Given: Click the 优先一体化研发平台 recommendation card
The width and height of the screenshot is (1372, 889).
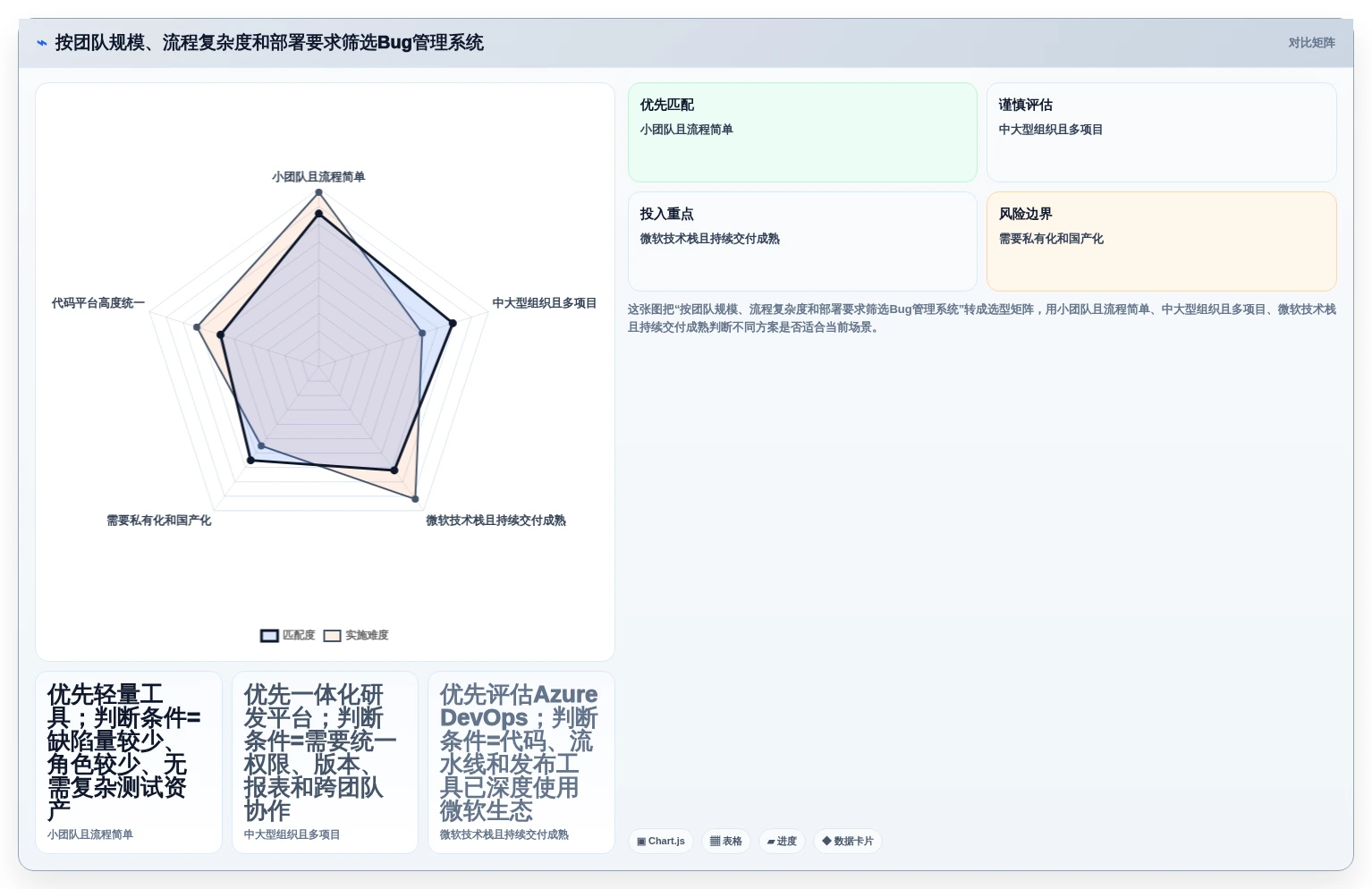Looking at the screenshot, I should (325, 762).
